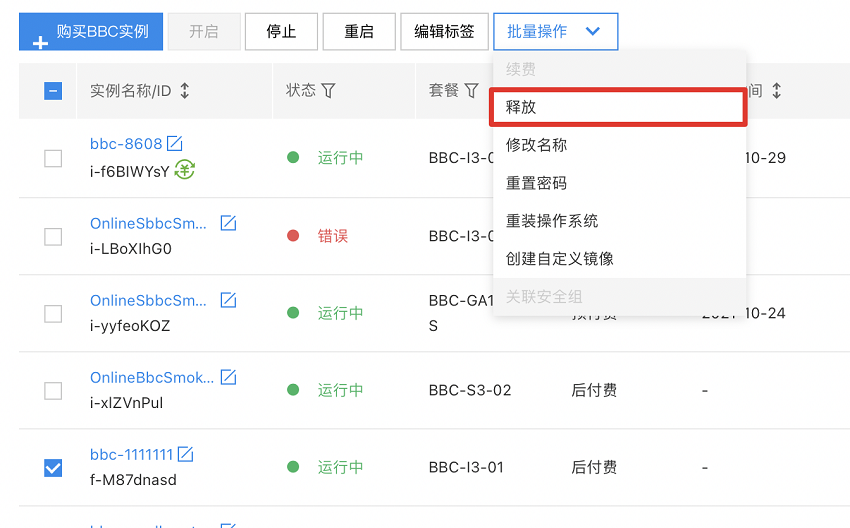Image resolution: width=850 pixels, height=528 pixels.
Task: Choose 修改名称 menu entry
Action: (x=619, y=145)
